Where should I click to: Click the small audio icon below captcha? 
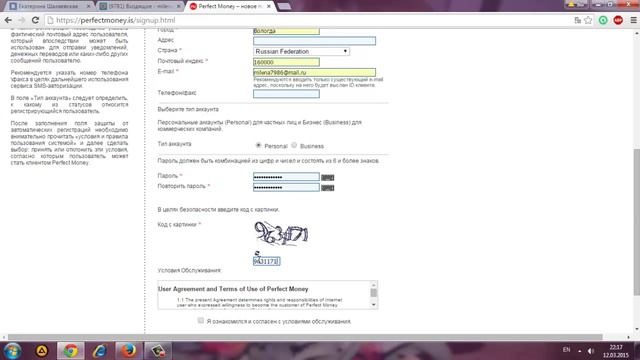point(257,253)
